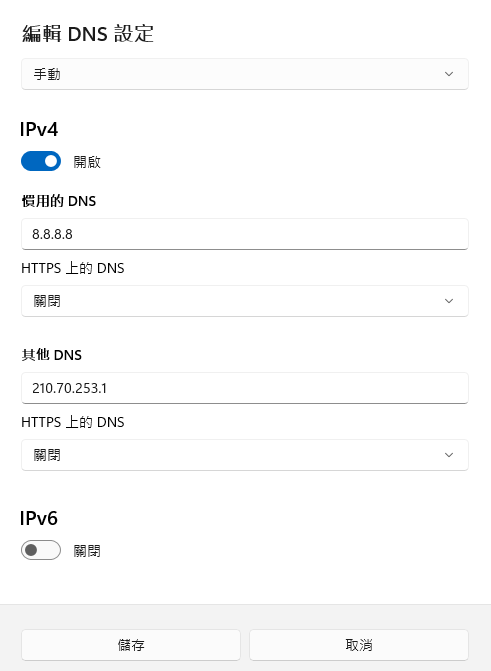
Task: Select the IPv6 section heading
Action: click(39, 518)
